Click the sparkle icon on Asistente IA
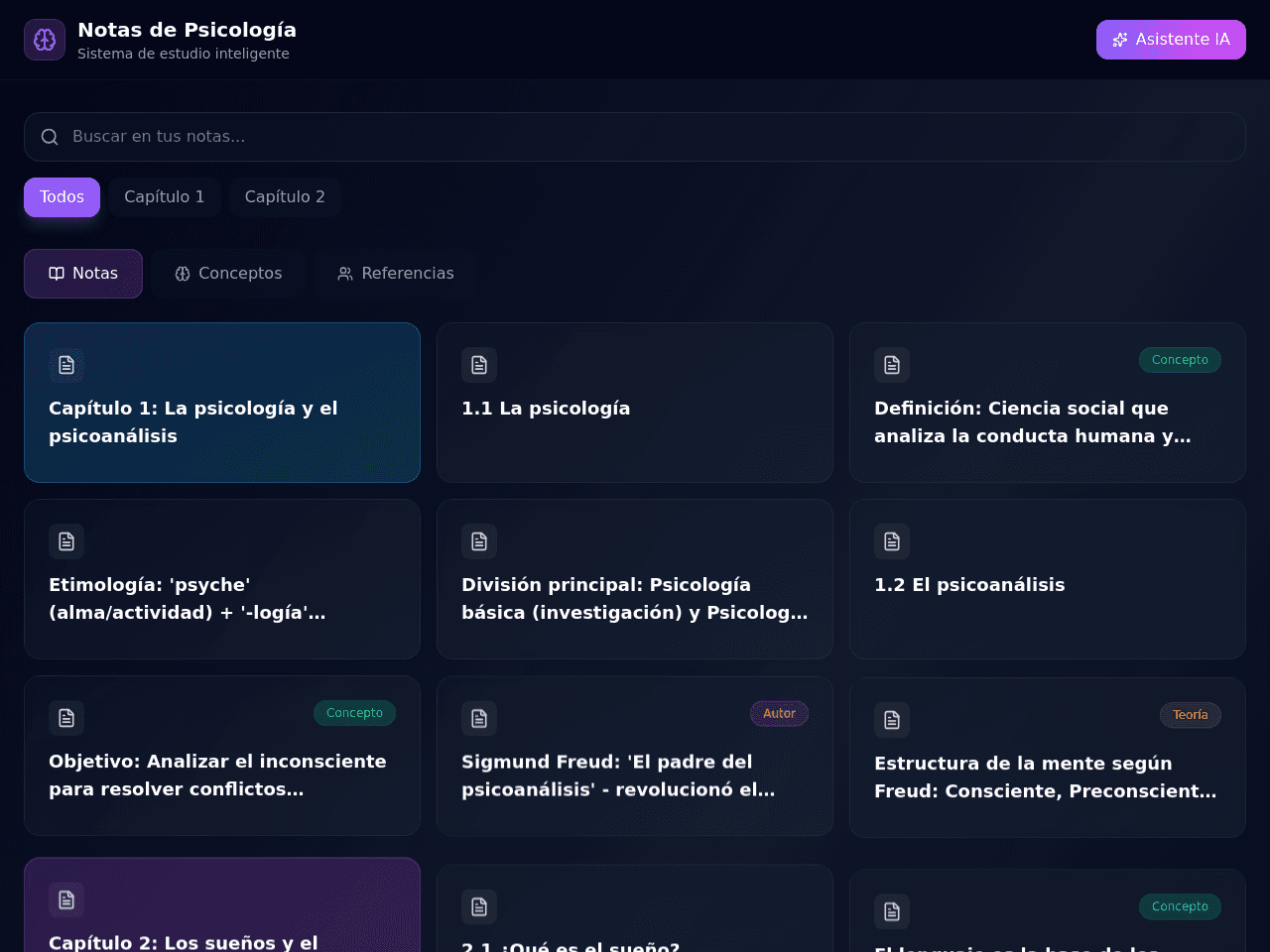1270x952 pixels. point(1120,40)
